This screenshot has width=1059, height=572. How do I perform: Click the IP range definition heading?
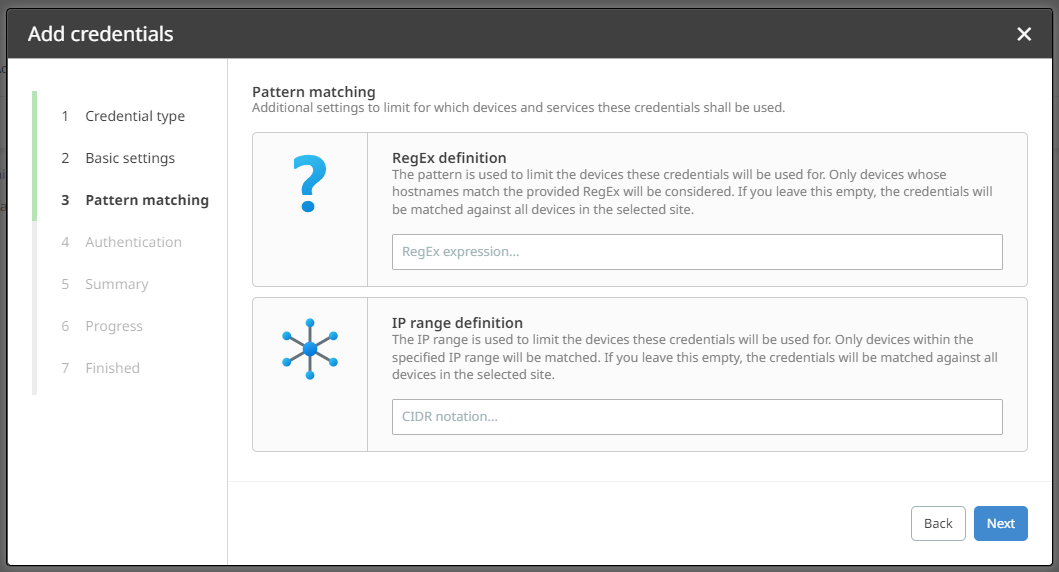point(457,323)
